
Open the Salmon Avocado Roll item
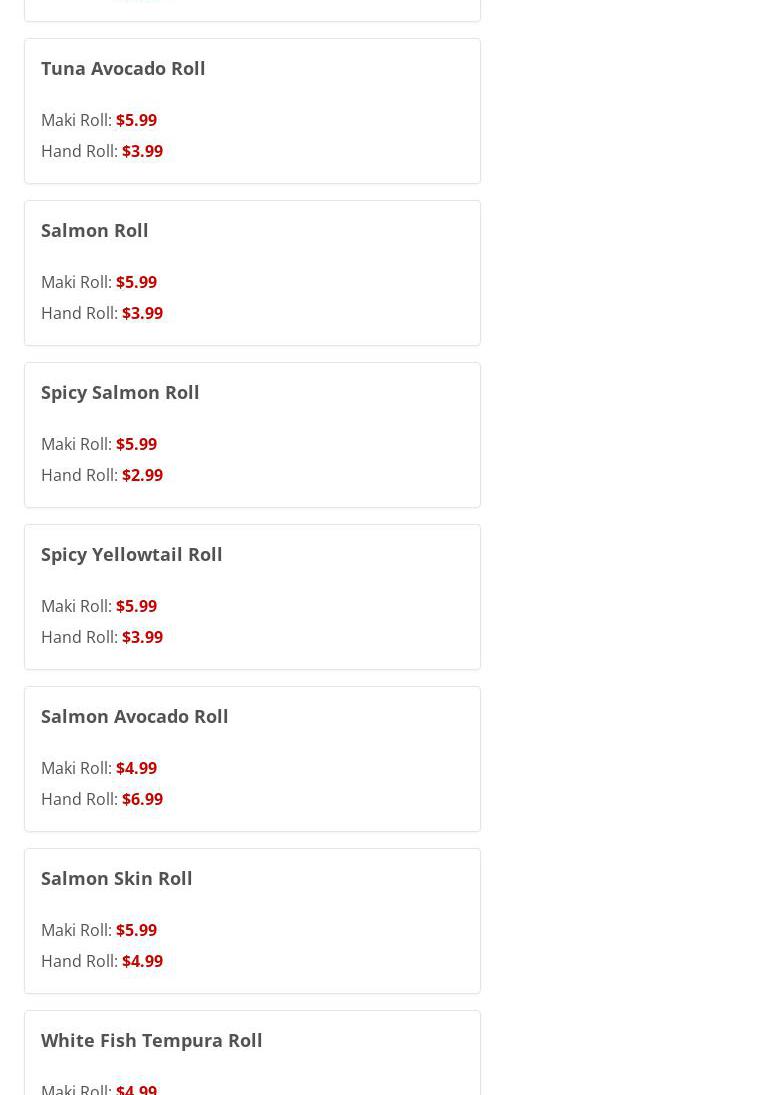(x=135, y=716)
